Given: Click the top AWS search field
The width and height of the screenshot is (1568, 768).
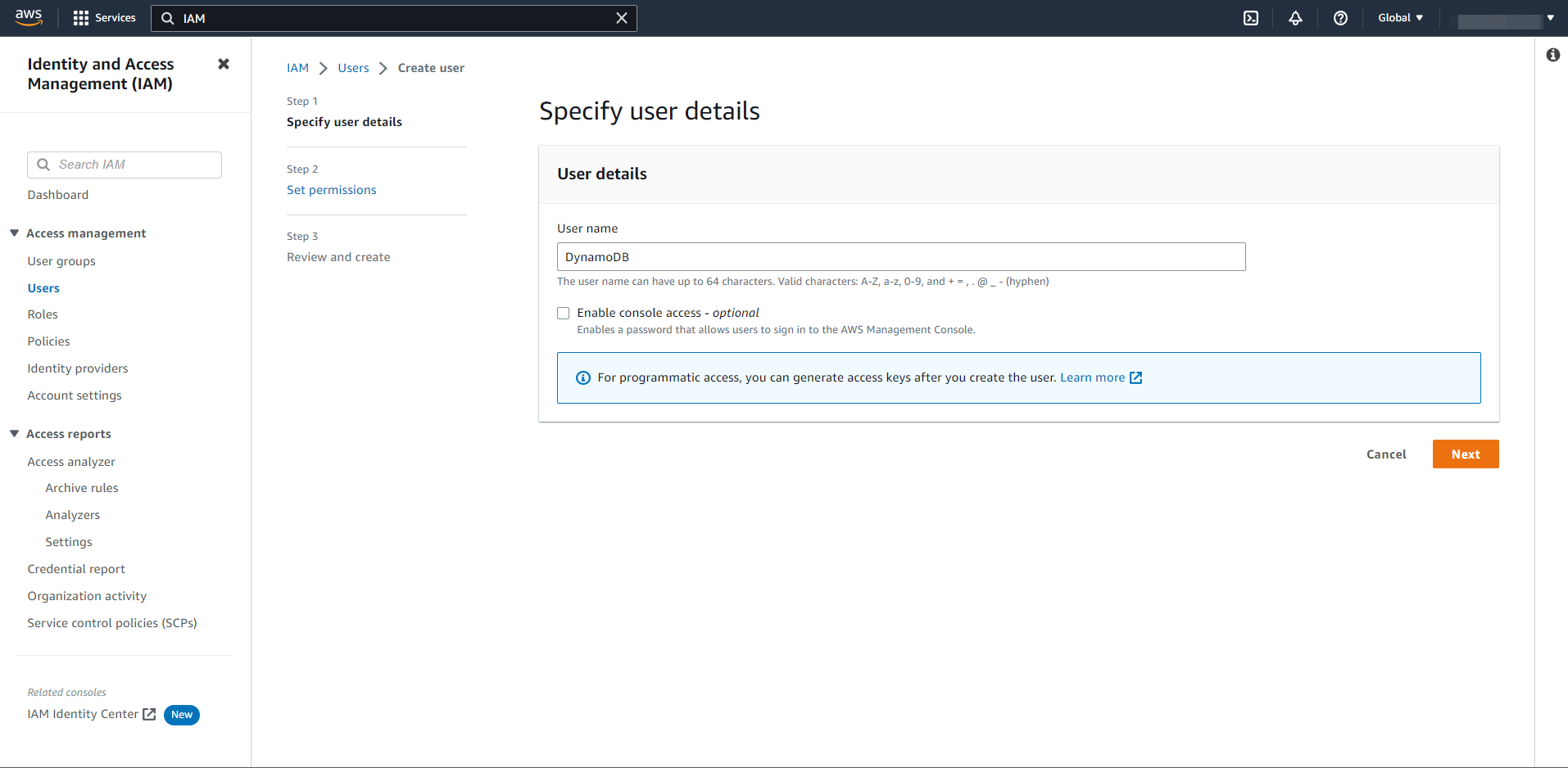Looking at the screenshot, I should [x=394, y=18].
